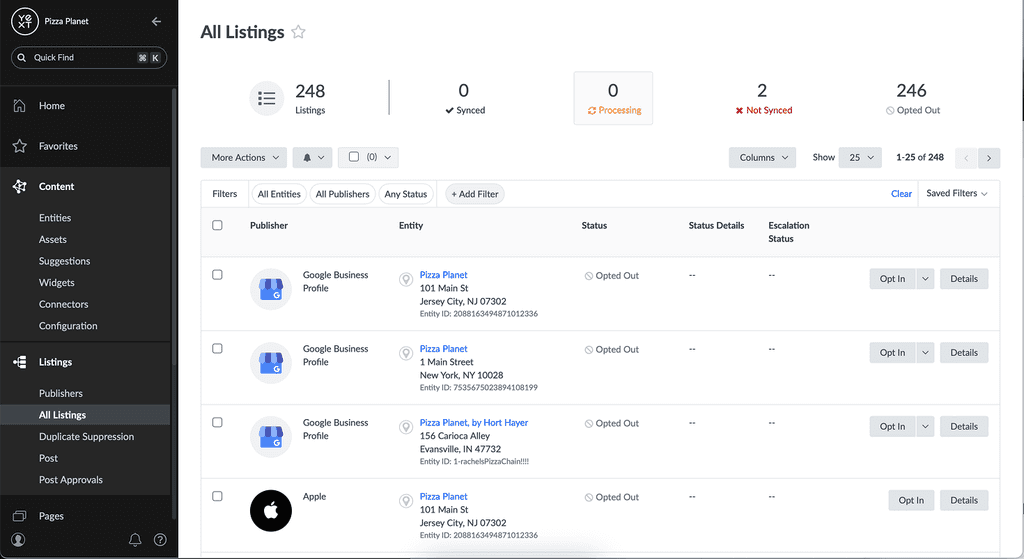The height and width of the screenshot is (559, 1024).
Task: Open notifications bell in sidebar footer
Action: point(135,539)
